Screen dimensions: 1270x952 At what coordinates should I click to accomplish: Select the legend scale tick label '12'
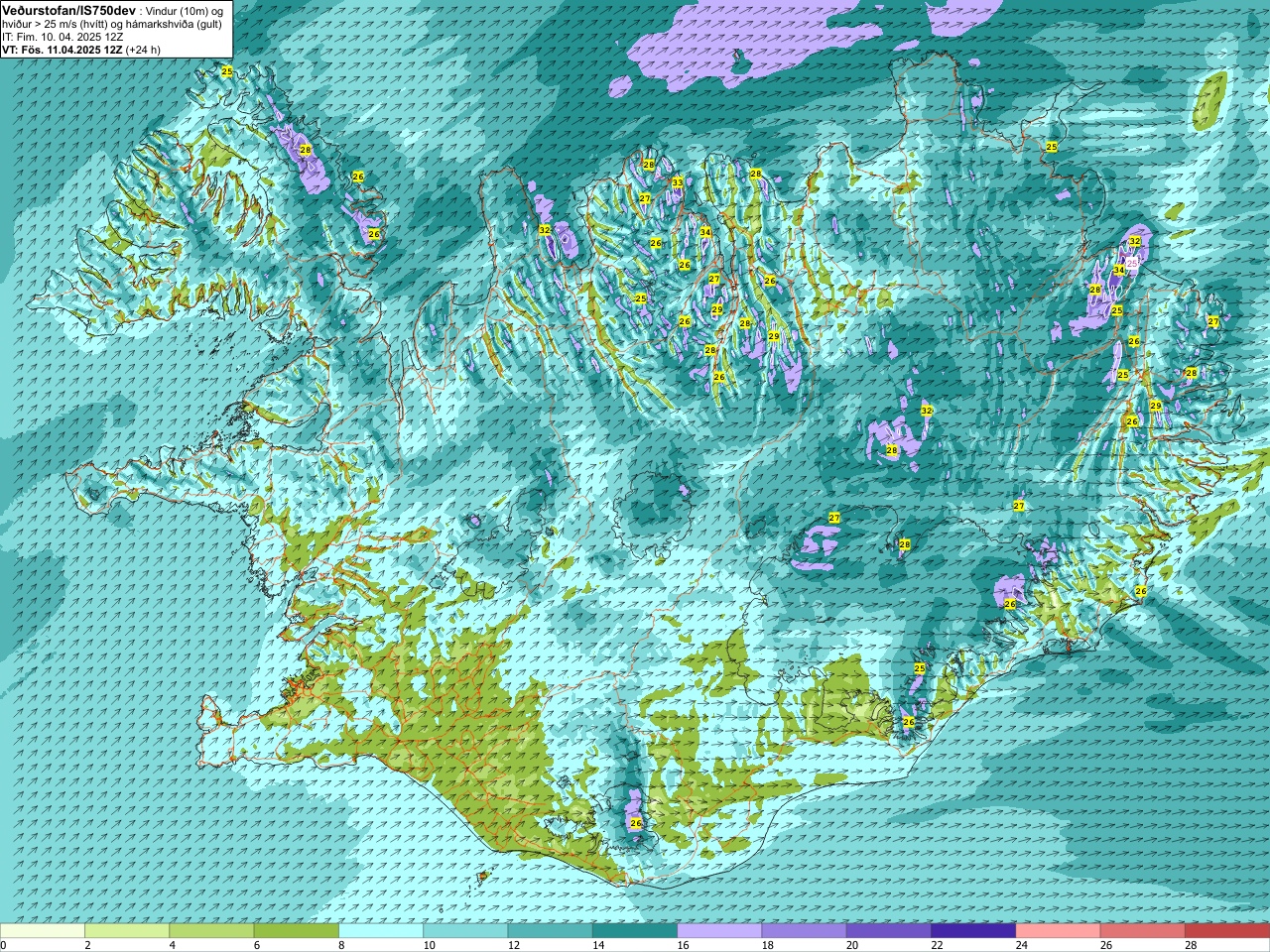[514, 945]
